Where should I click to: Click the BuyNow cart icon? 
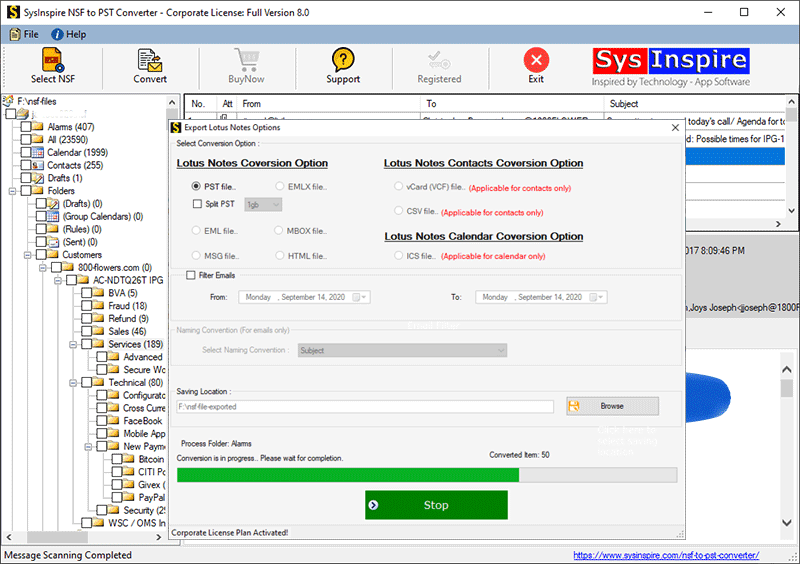click(x=247, y=60)
